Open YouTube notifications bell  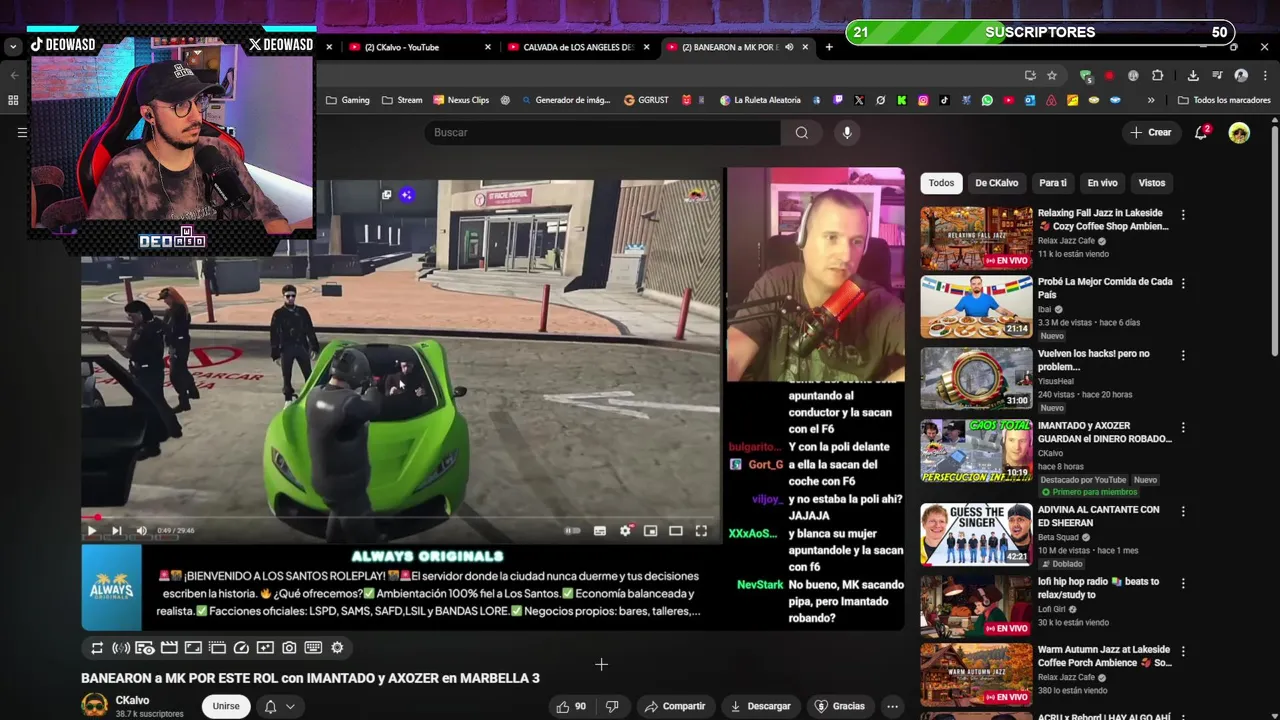tap(1201, 132)
